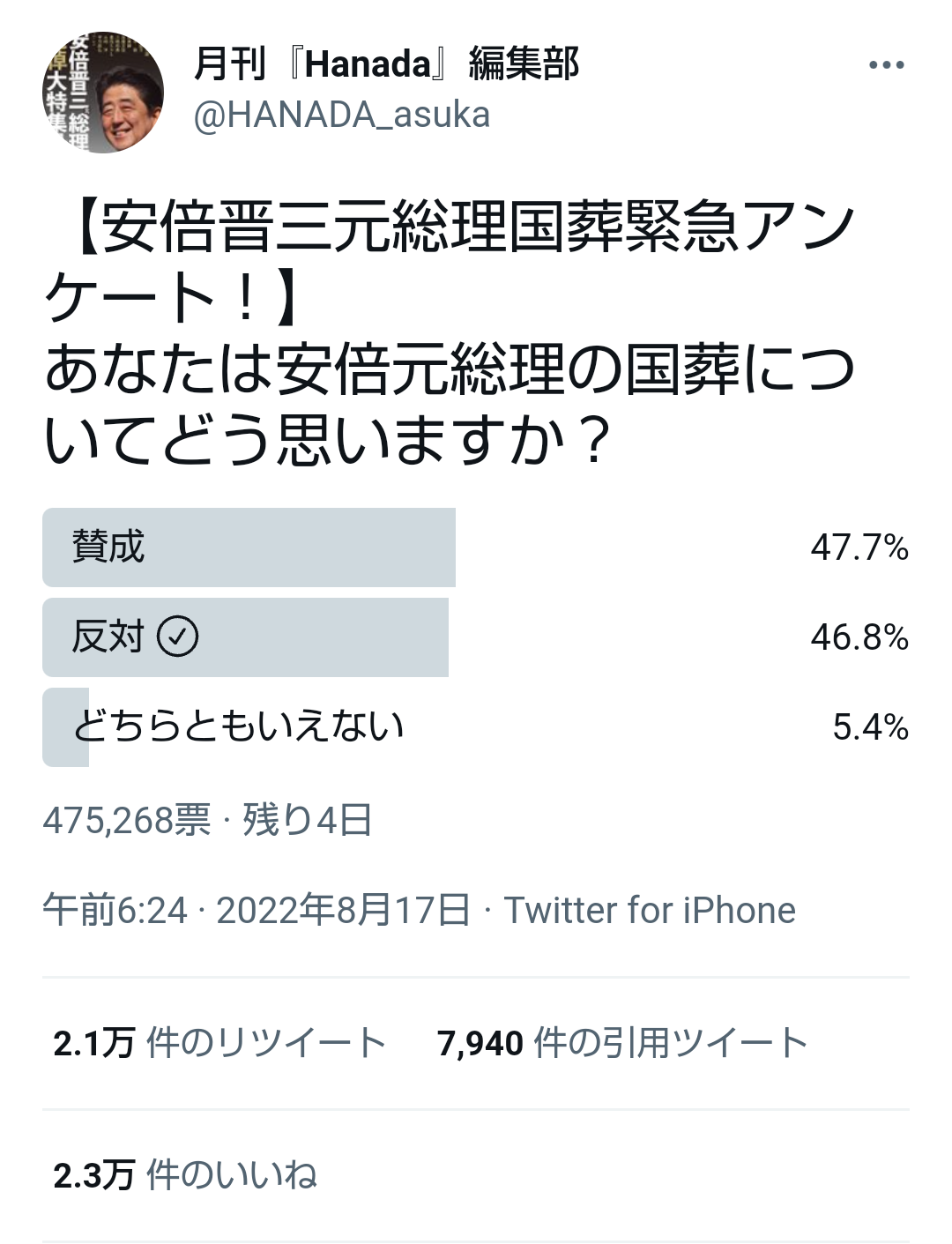View the 5.4% result percentage

tap(871, 727)
